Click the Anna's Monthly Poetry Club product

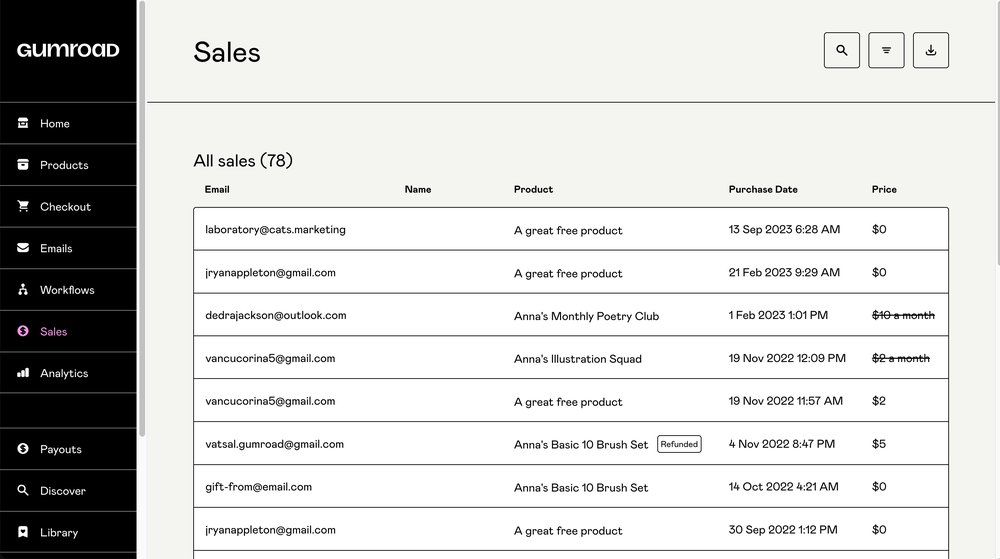coord(586,316)
